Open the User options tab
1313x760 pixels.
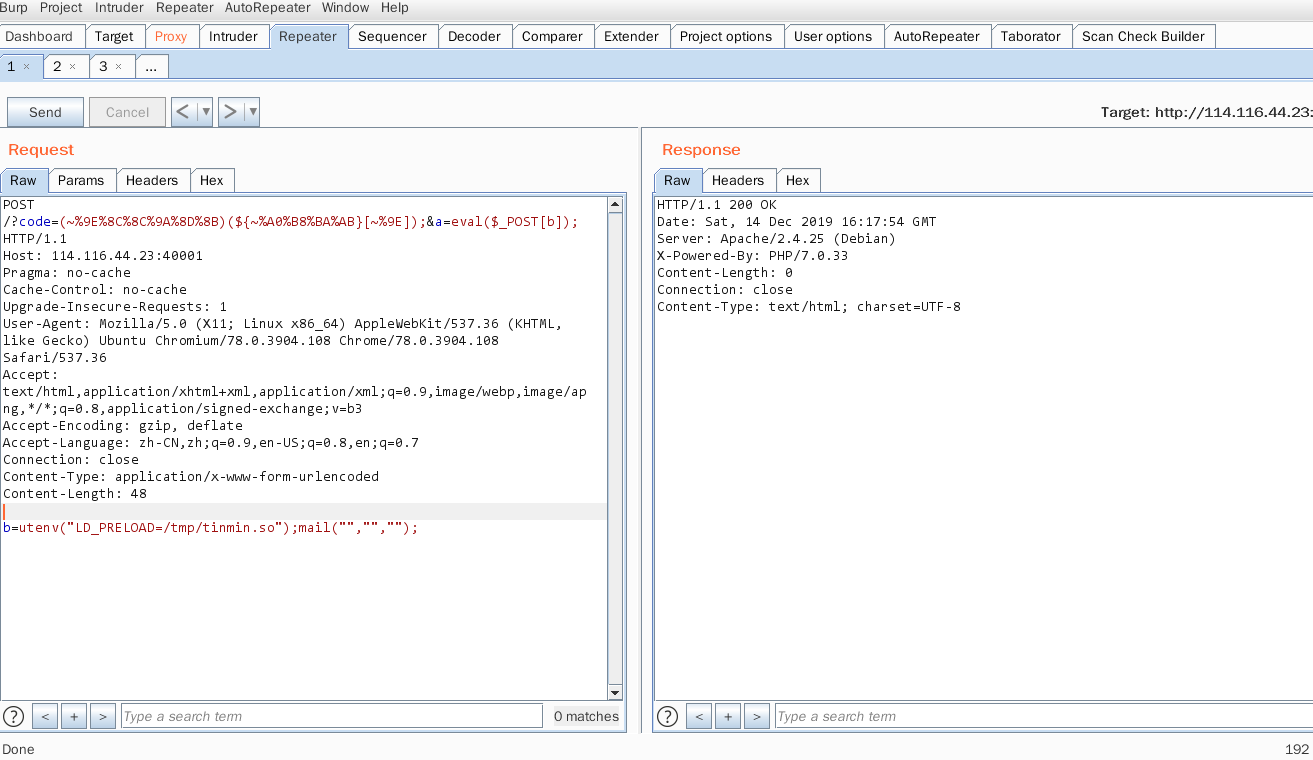click(x=833, y=36)
